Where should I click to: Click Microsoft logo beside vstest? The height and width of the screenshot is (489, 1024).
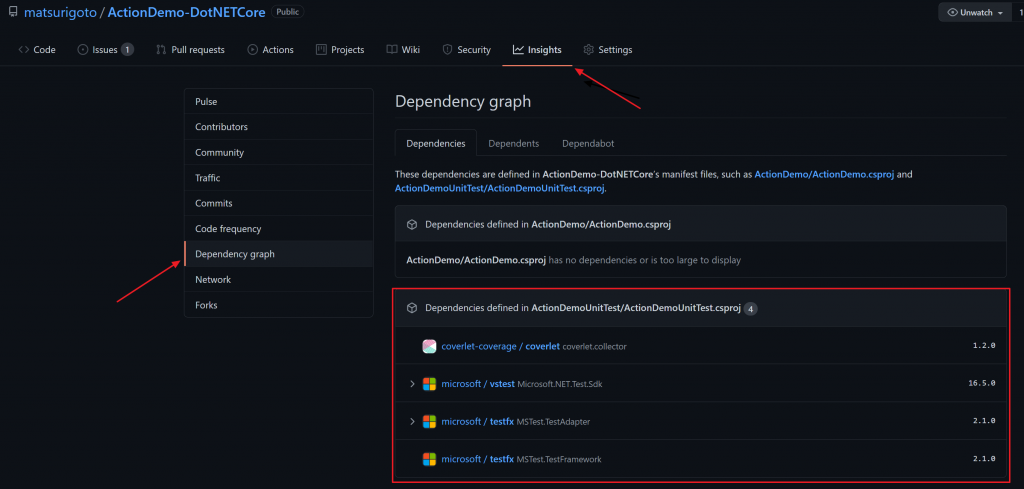click(429, 384)
